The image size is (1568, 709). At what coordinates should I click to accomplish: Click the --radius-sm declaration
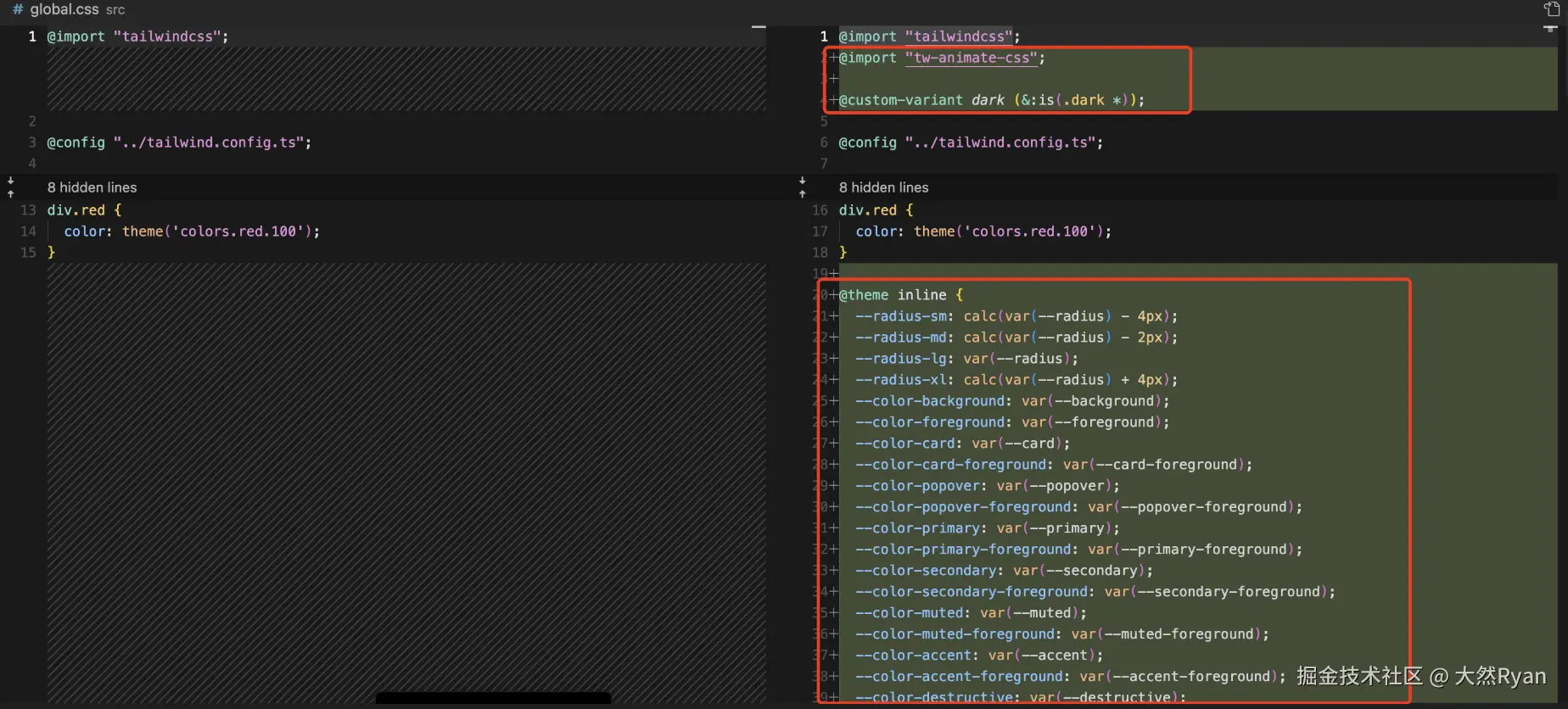1016,316
